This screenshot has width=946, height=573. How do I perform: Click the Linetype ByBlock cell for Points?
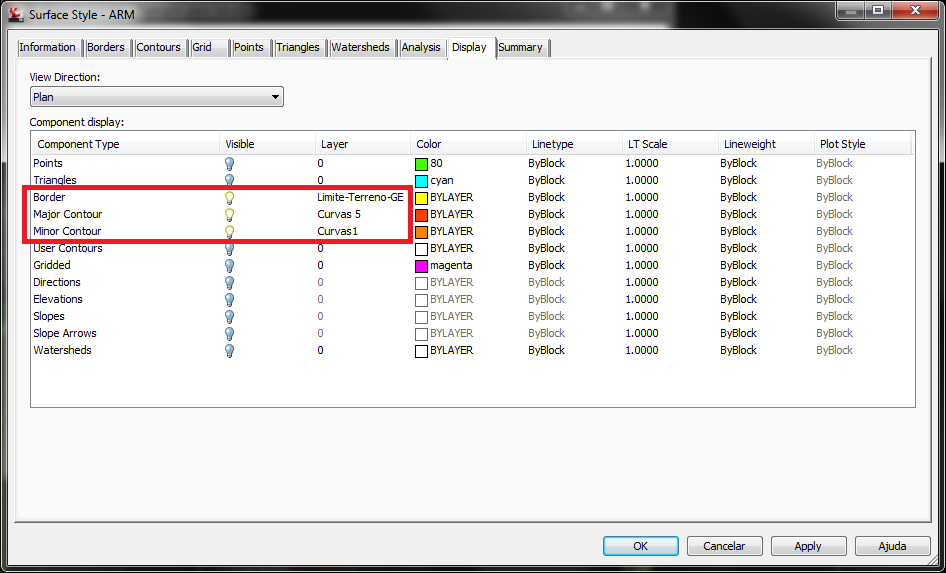(x=547, y=163)
